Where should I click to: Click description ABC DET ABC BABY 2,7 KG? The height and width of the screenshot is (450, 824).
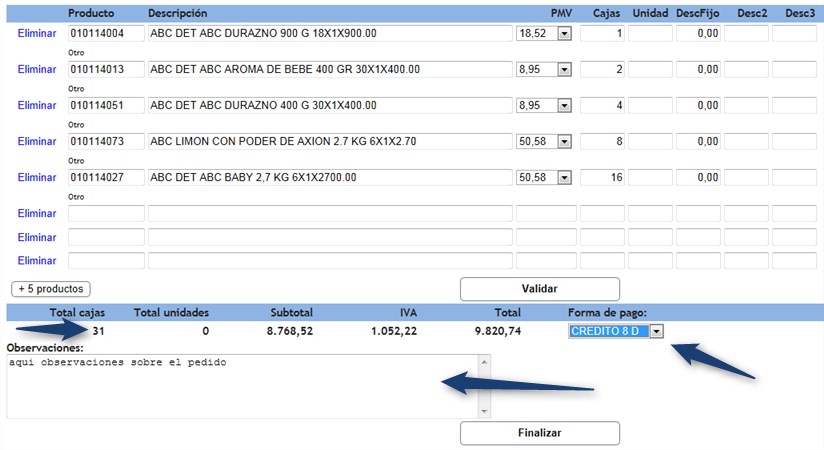pyautogui.click(x=330, y=177)
